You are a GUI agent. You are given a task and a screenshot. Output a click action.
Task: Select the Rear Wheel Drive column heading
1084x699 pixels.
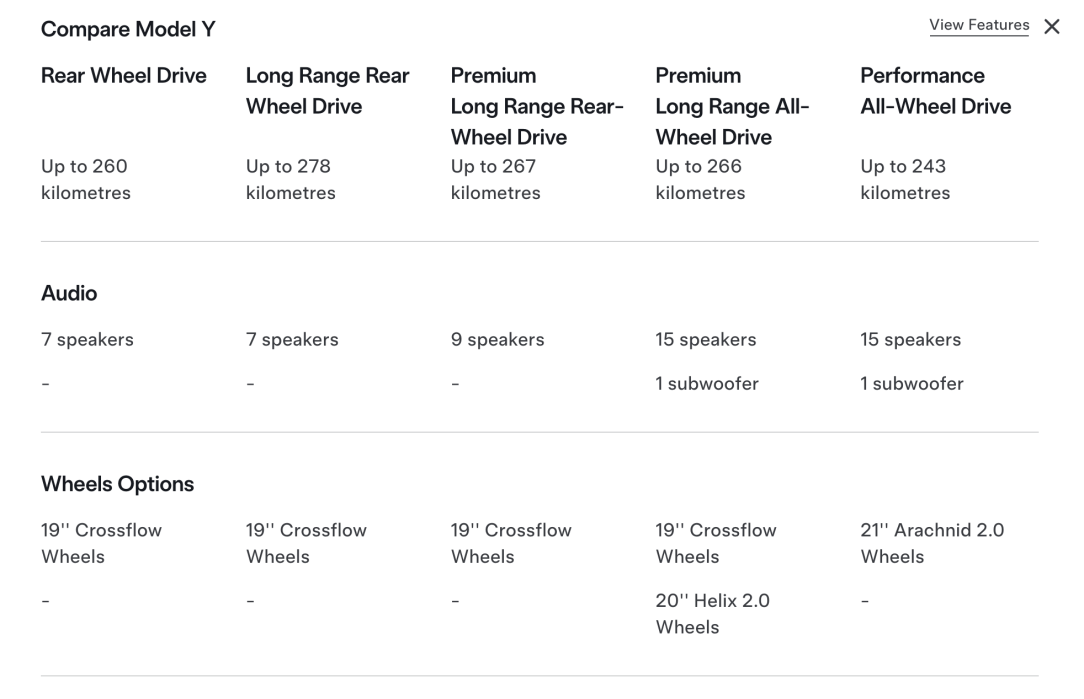pyautogui.click(x=124, y=75)
